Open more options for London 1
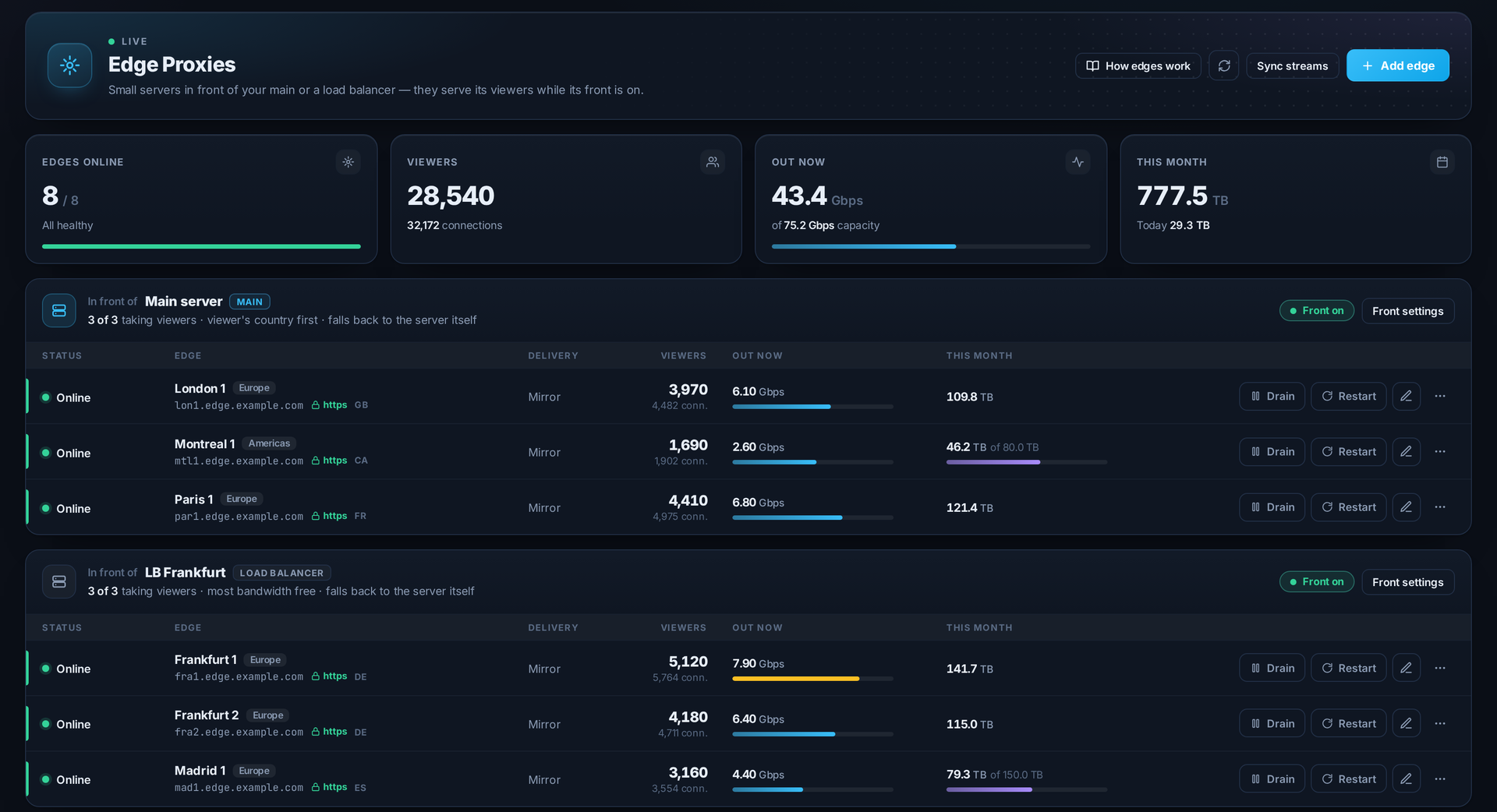Screen dimensions: 1497x812 (1440, 396)
